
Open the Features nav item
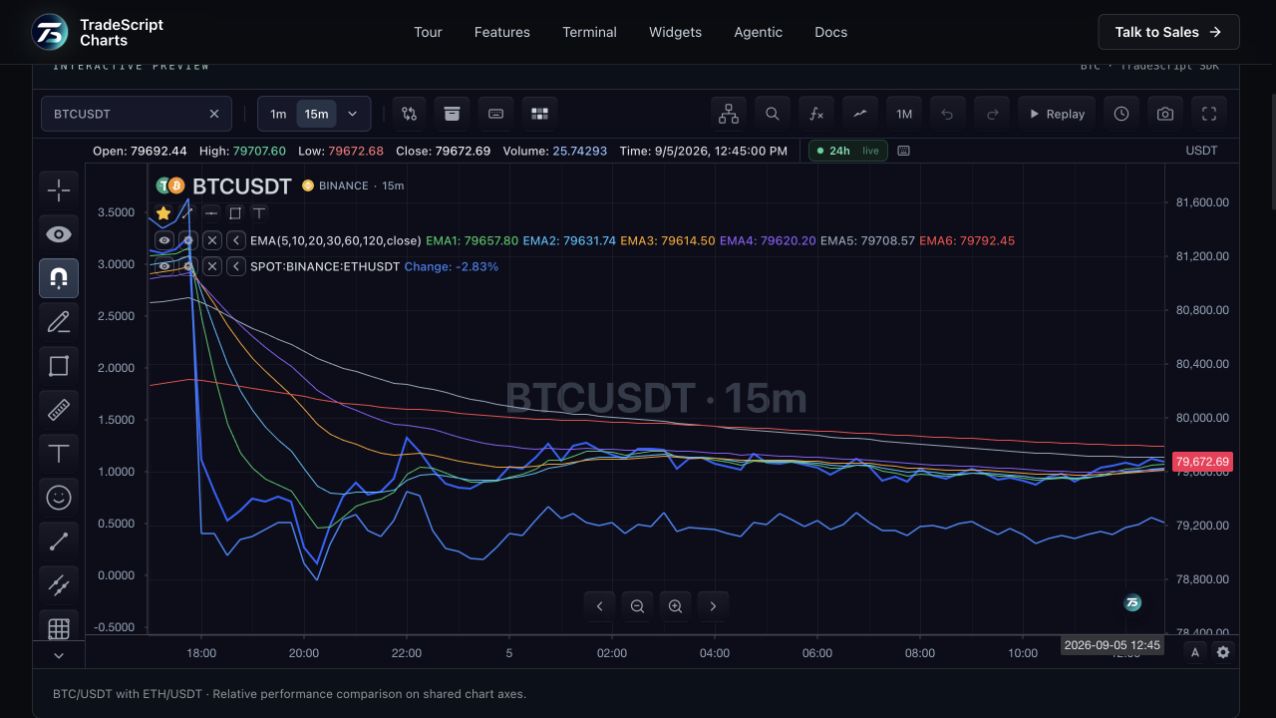pyautogui.click(x=502, y=32)
